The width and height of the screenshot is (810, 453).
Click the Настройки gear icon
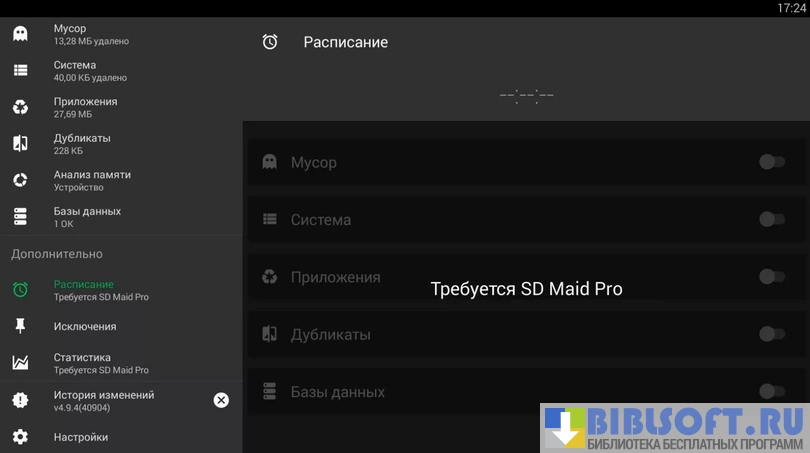click(x=20, y=437)
